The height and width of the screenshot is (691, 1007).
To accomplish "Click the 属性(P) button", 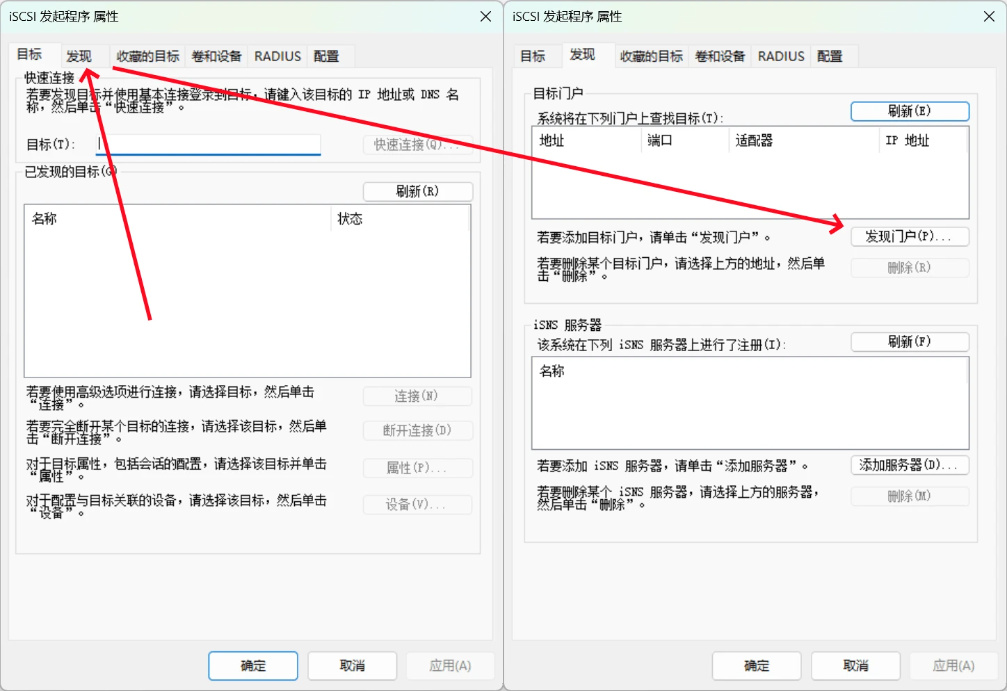I will 417,468.
